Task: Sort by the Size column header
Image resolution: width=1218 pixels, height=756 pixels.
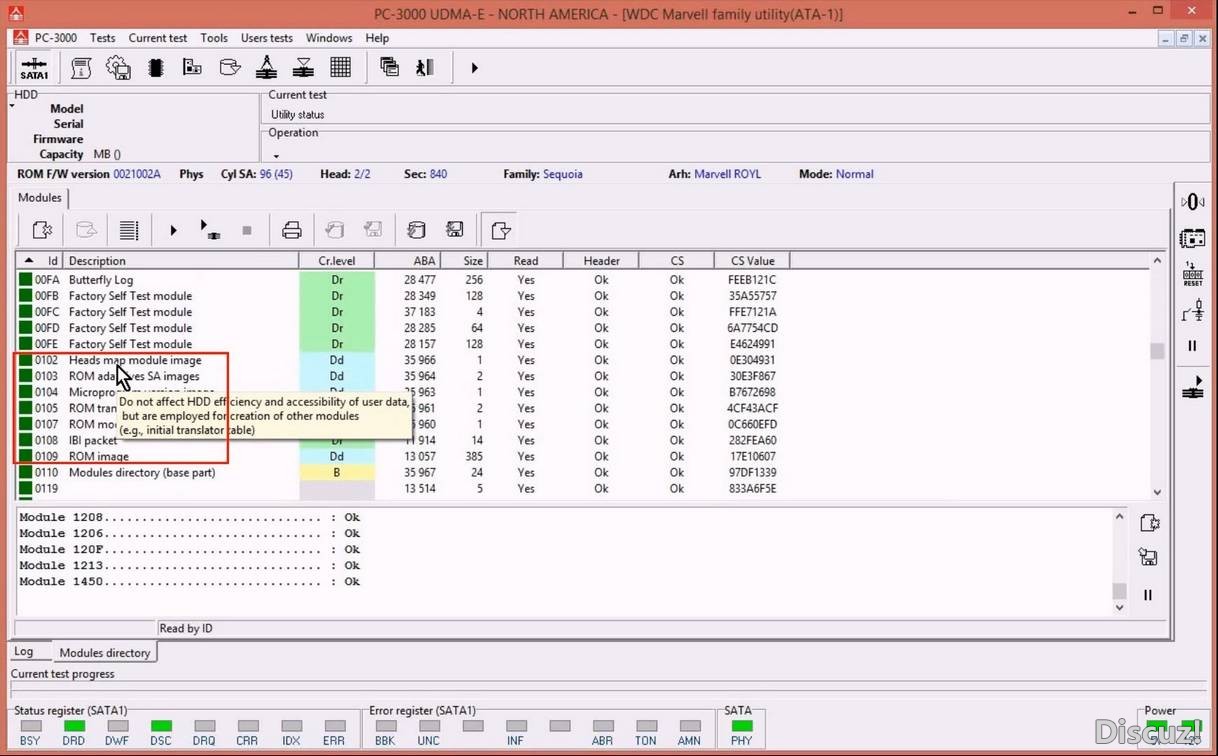Action: (465, 261)
